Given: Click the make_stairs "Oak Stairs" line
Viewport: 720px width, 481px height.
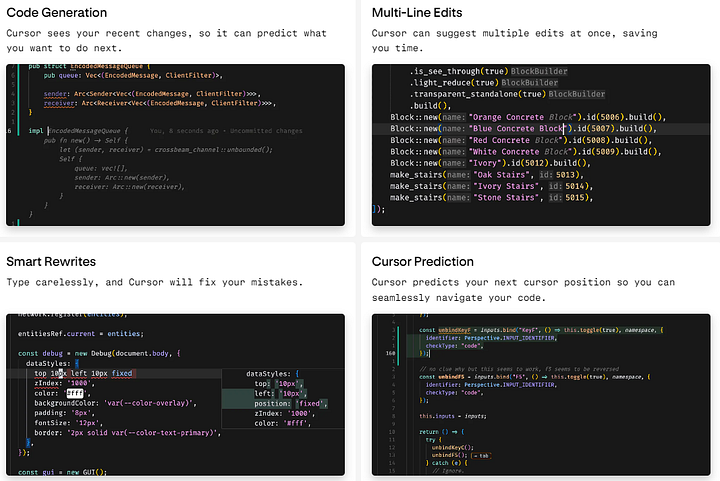Looking at the screenshot, I should point(487,174).
